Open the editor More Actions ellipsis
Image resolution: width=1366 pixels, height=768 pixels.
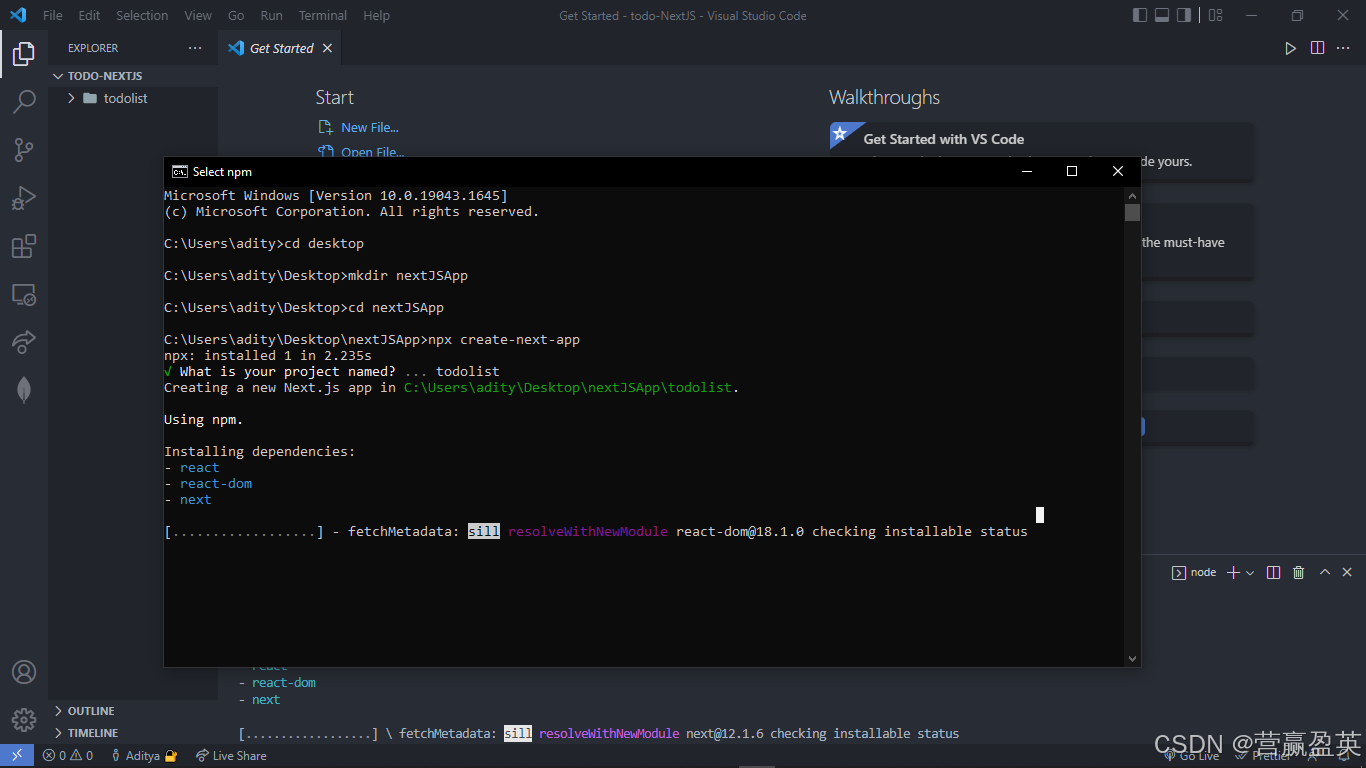point(1345,48)
